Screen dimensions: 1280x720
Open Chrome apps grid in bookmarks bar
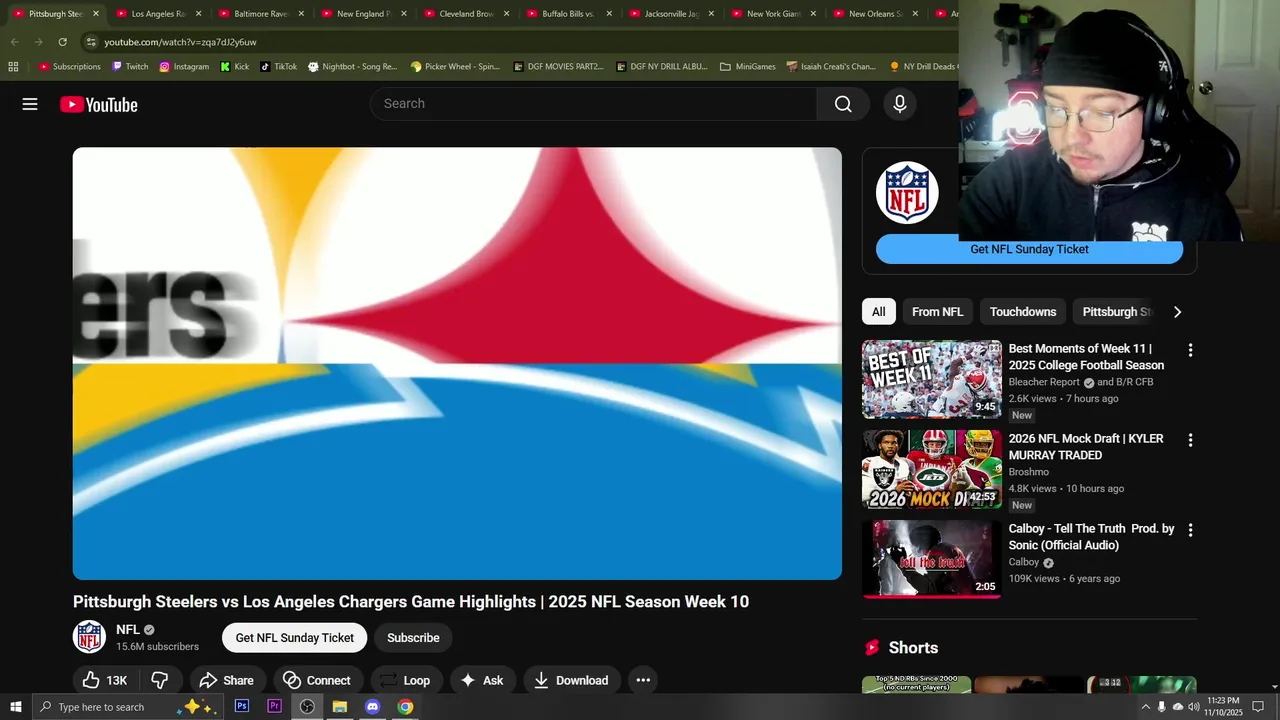coord(13,67)
